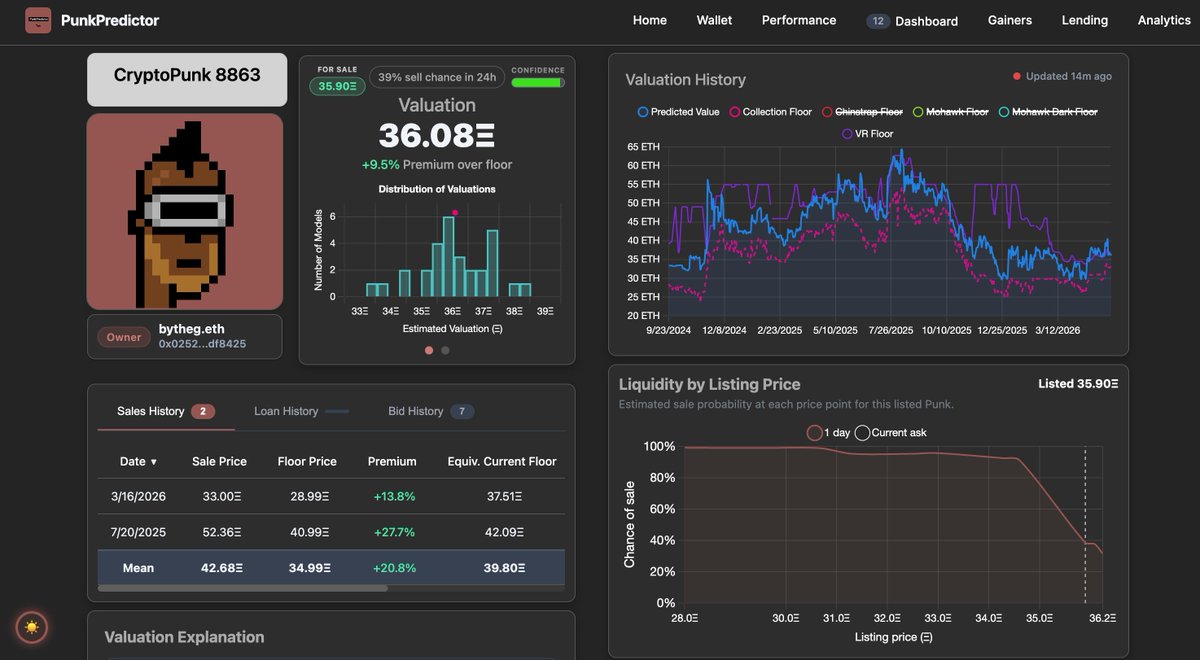This screenshot has height=660, width=1200.
Task: Go to the Lending page
Action: 1085,20
